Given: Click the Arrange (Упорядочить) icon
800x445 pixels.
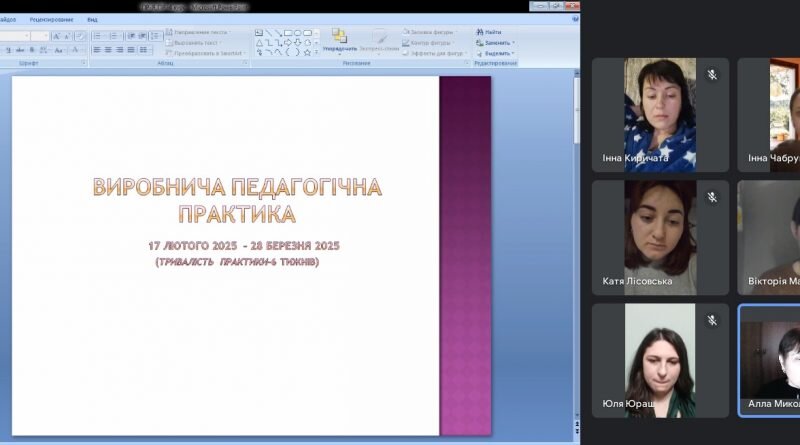Looking at the screenshot, I should pyautogui.click(x=340, y=36).
